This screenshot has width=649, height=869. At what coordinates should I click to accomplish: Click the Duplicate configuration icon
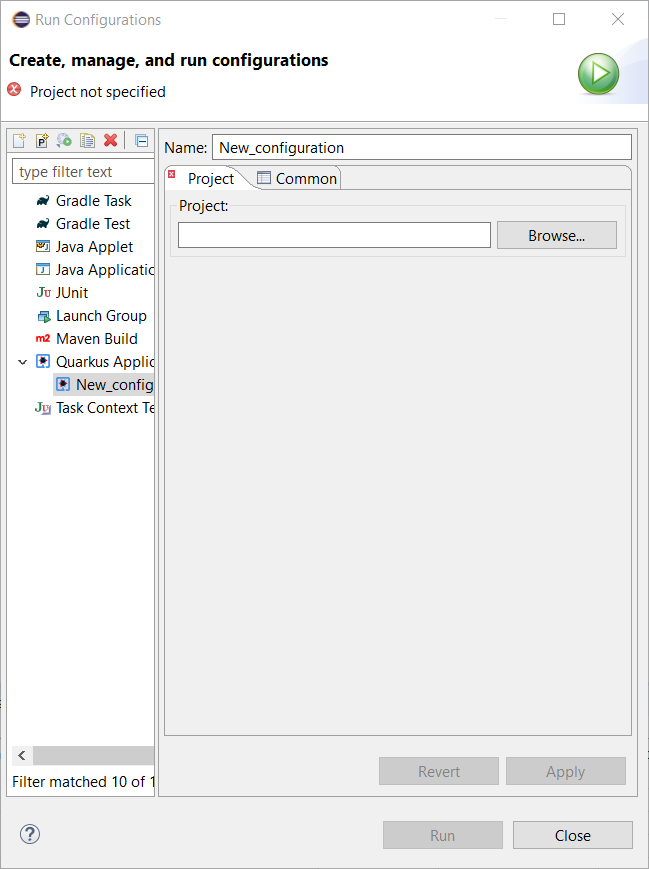click(88, 141)
